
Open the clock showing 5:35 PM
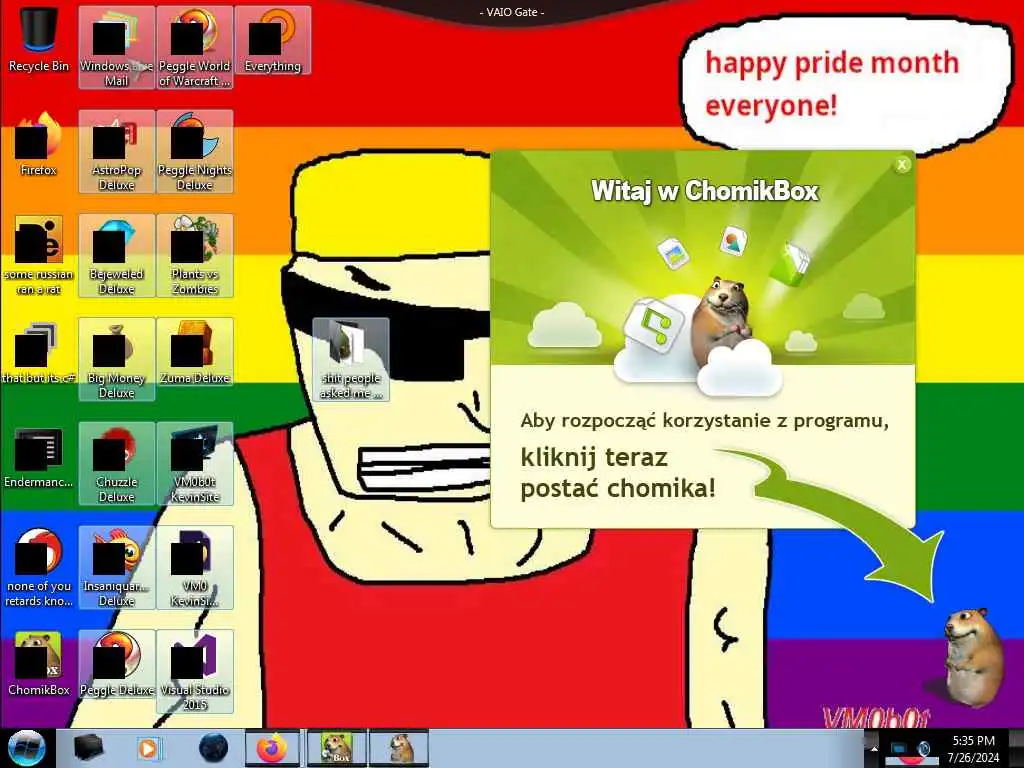click(x=973, y=748)
